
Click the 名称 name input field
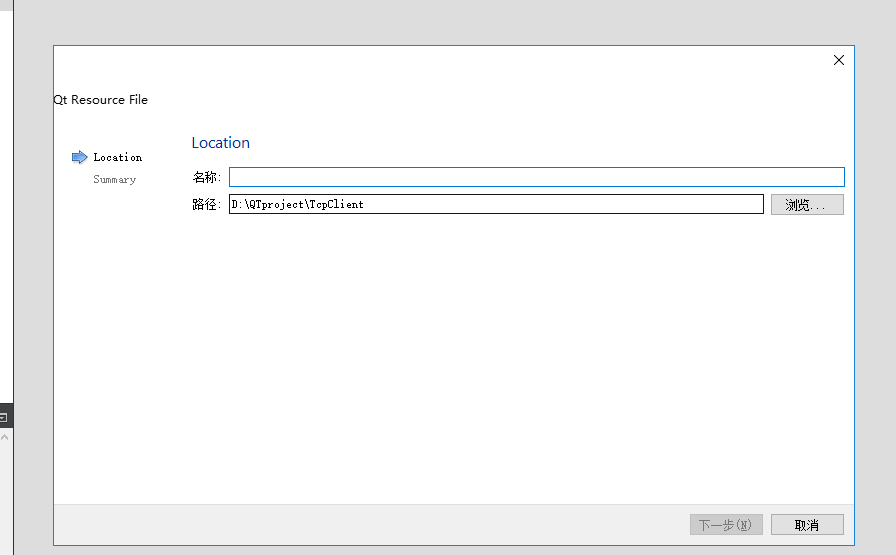pyautogui.click(x=537, y=177)
